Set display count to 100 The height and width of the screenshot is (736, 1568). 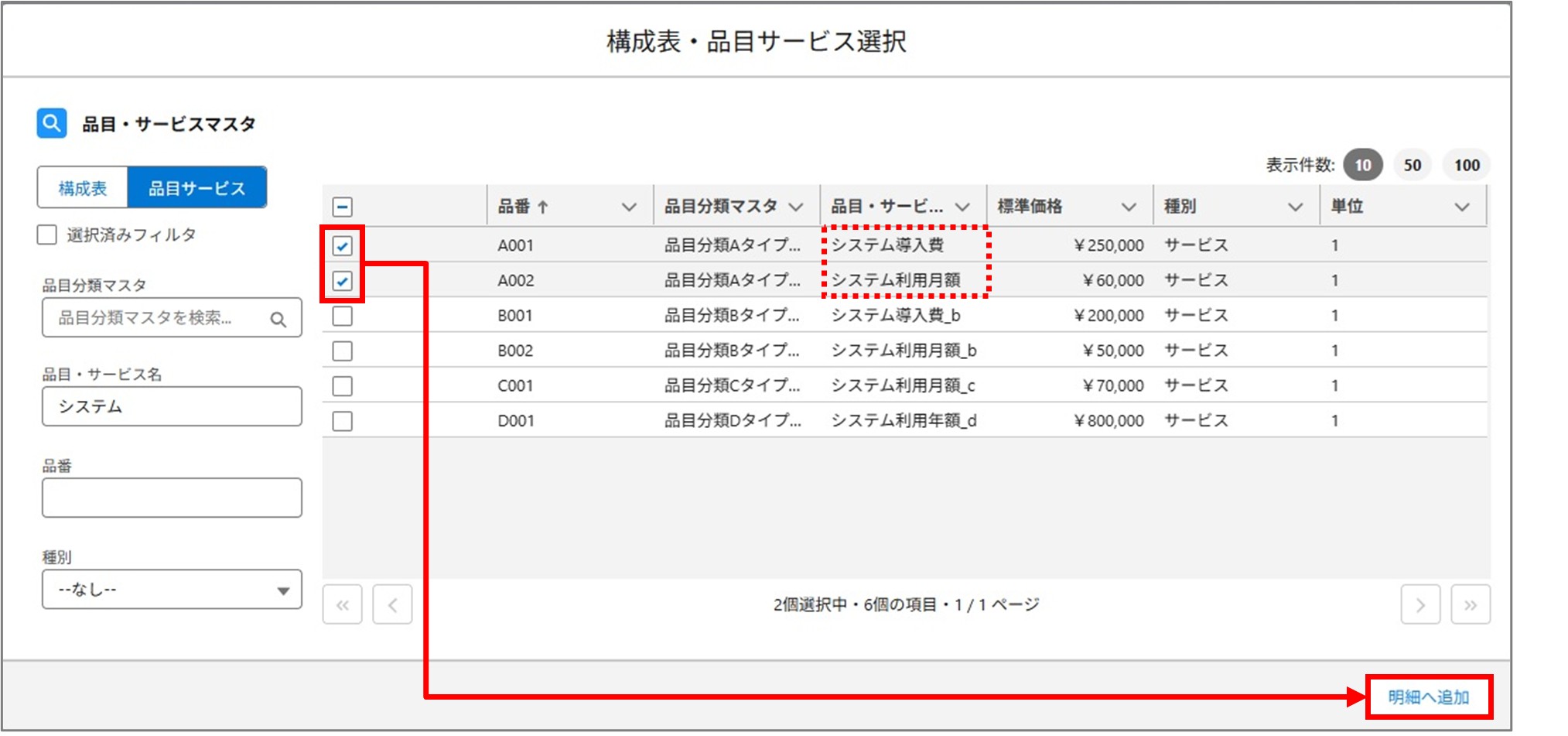click(x=1466, y=164)
